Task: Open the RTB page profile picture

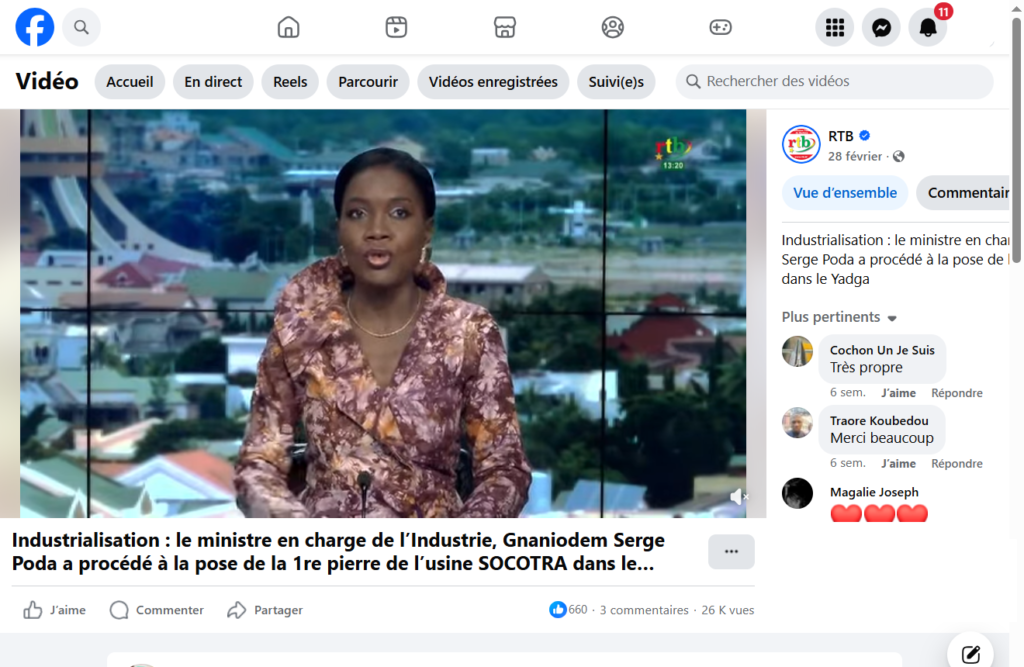Action: (801, 144)
